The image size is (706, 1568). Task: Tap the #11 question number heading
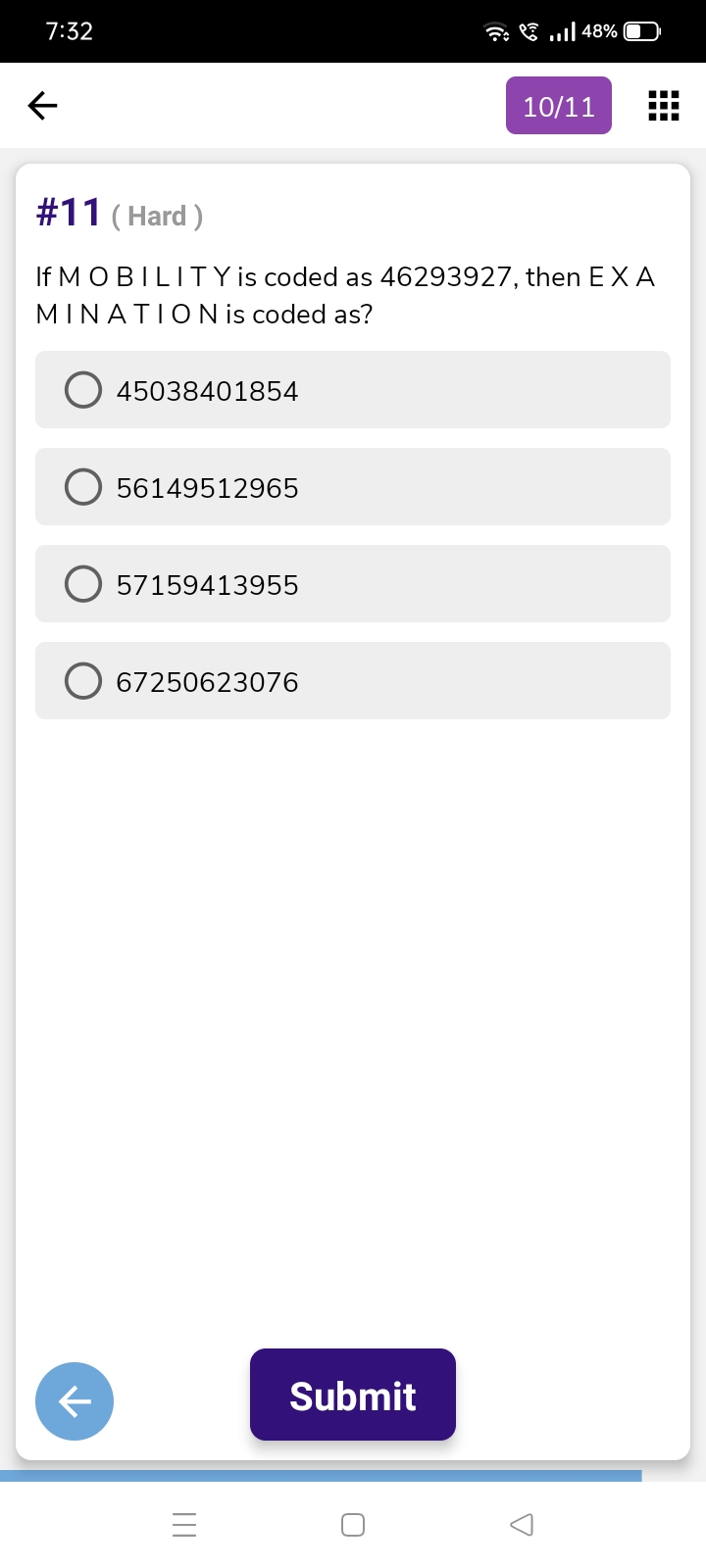click(69, 213)
